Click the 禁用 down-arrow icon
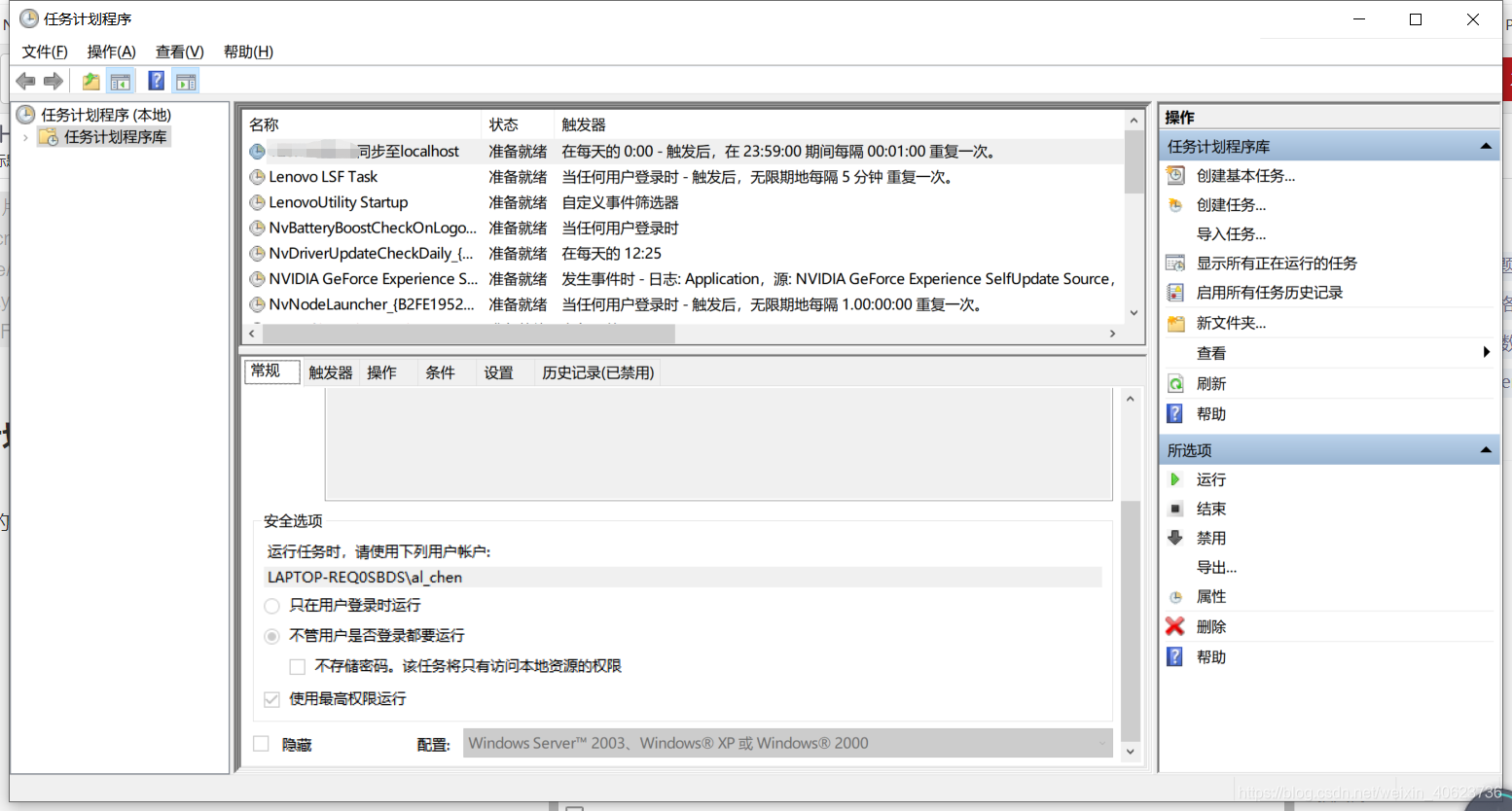The image size is (1512, 811). tap(1175, 538)
